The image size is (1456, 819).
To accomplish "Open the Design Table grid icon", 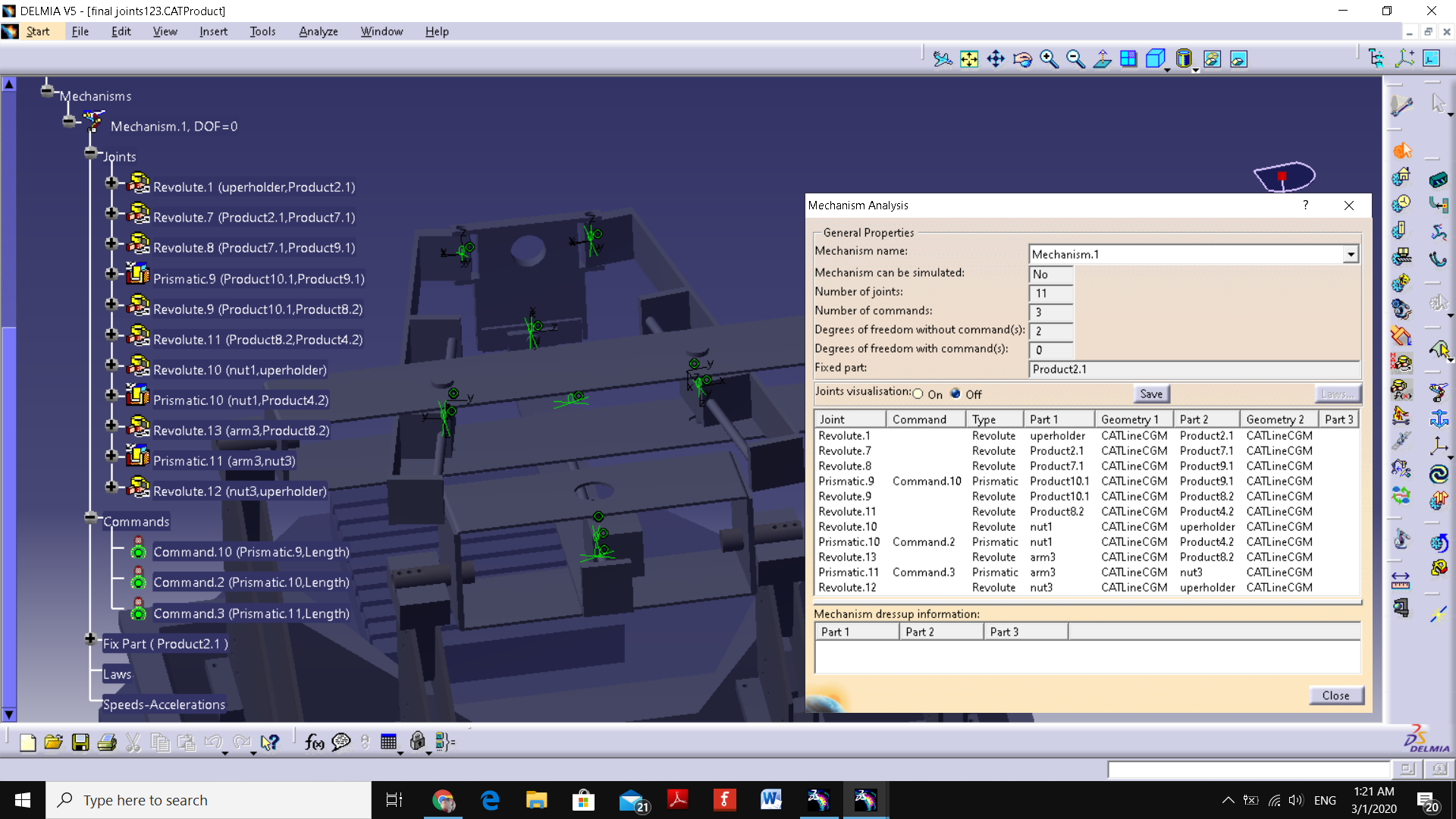I will [x=389, y=742].
